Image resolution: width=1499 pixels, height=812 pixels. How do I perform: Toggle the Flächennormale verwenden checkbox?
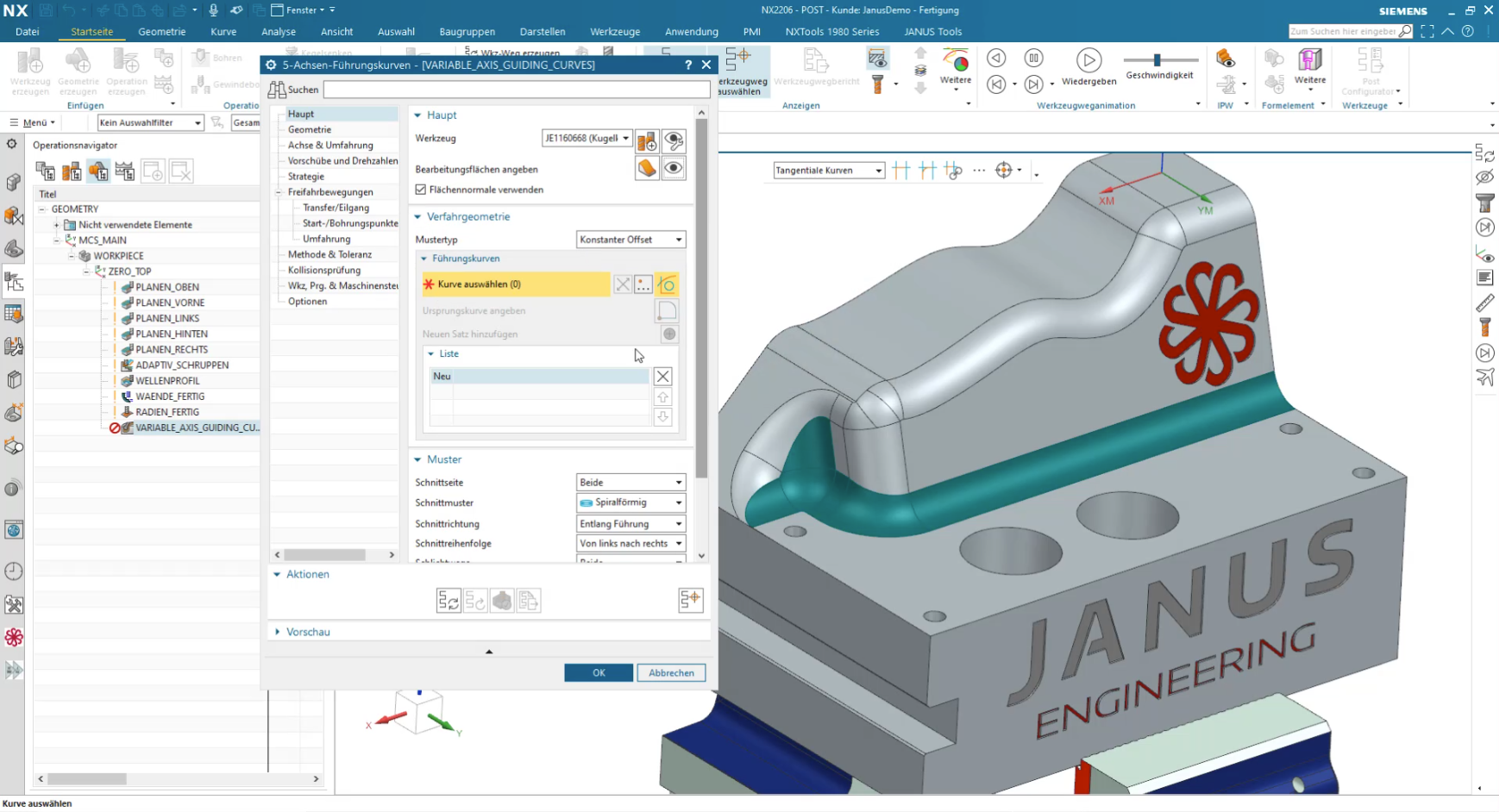click(421, 190)
